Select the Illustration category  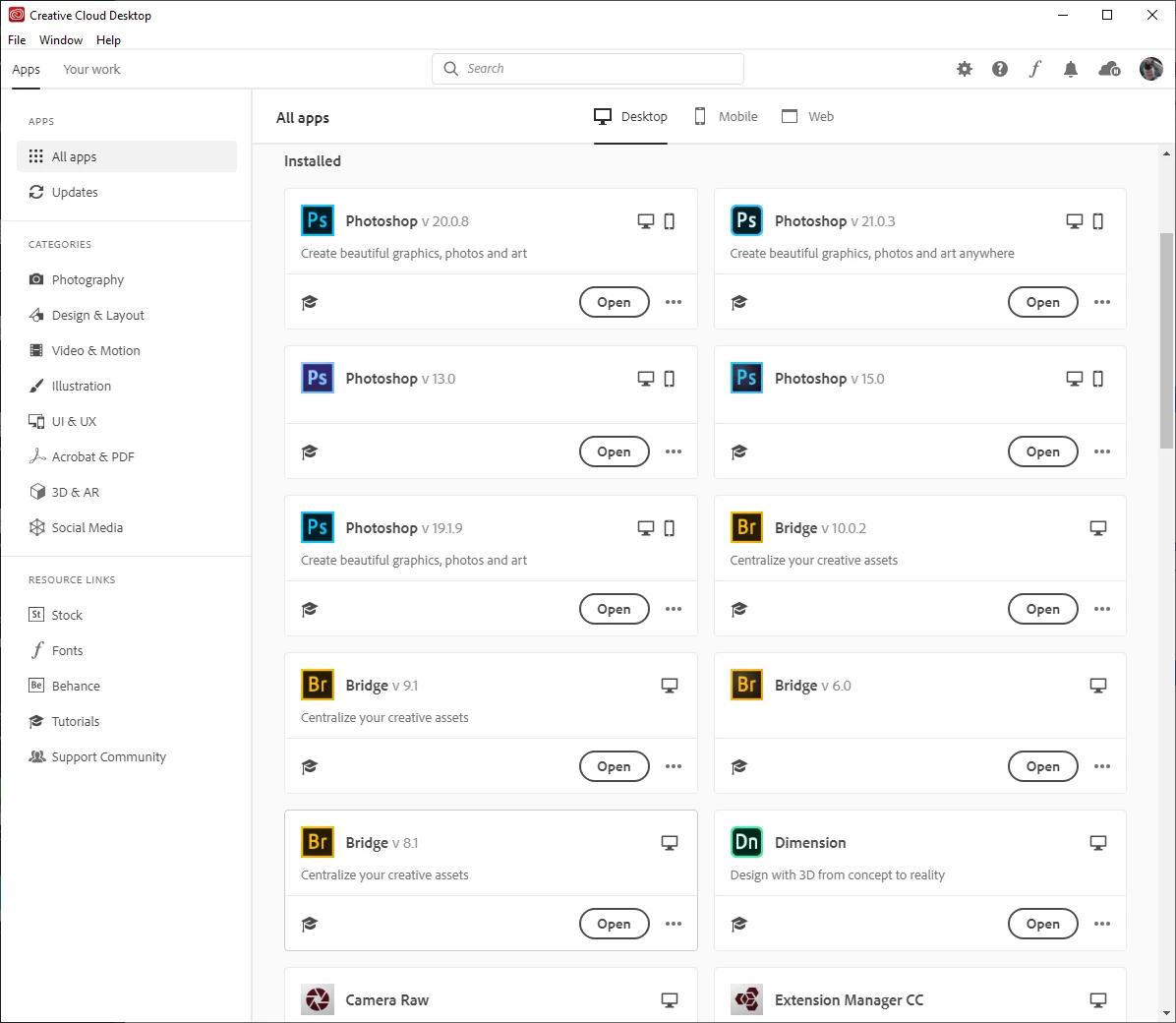point(127,386)
